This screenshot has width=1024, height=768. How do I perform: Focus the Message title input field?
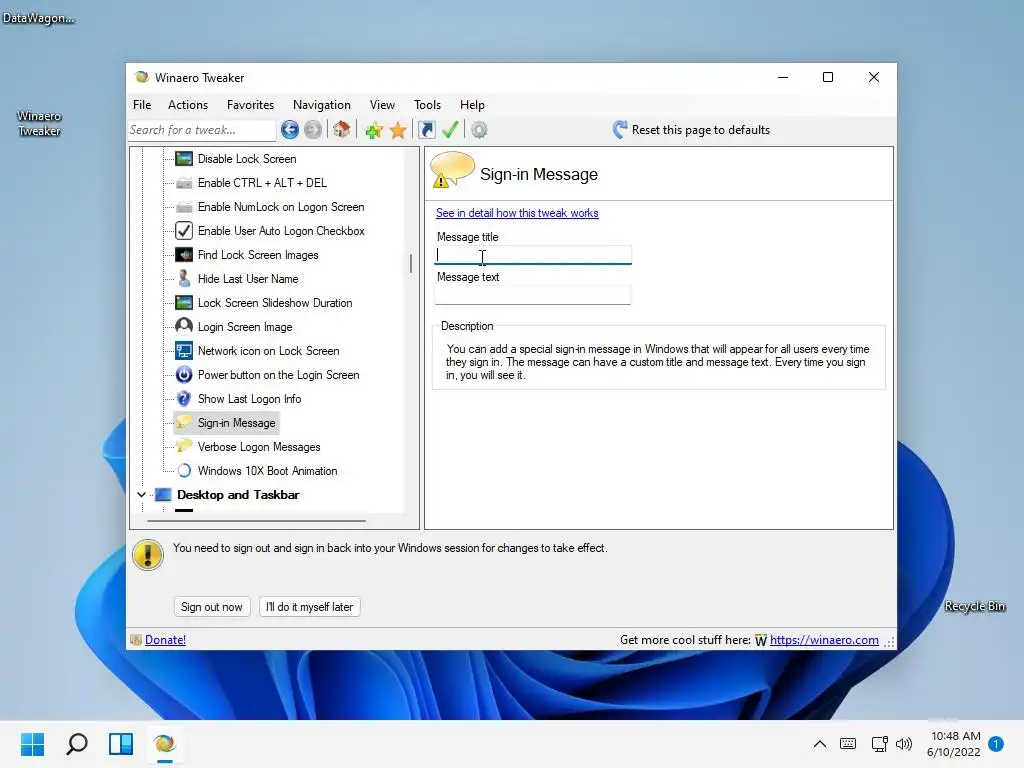click(x=534, y=255)
